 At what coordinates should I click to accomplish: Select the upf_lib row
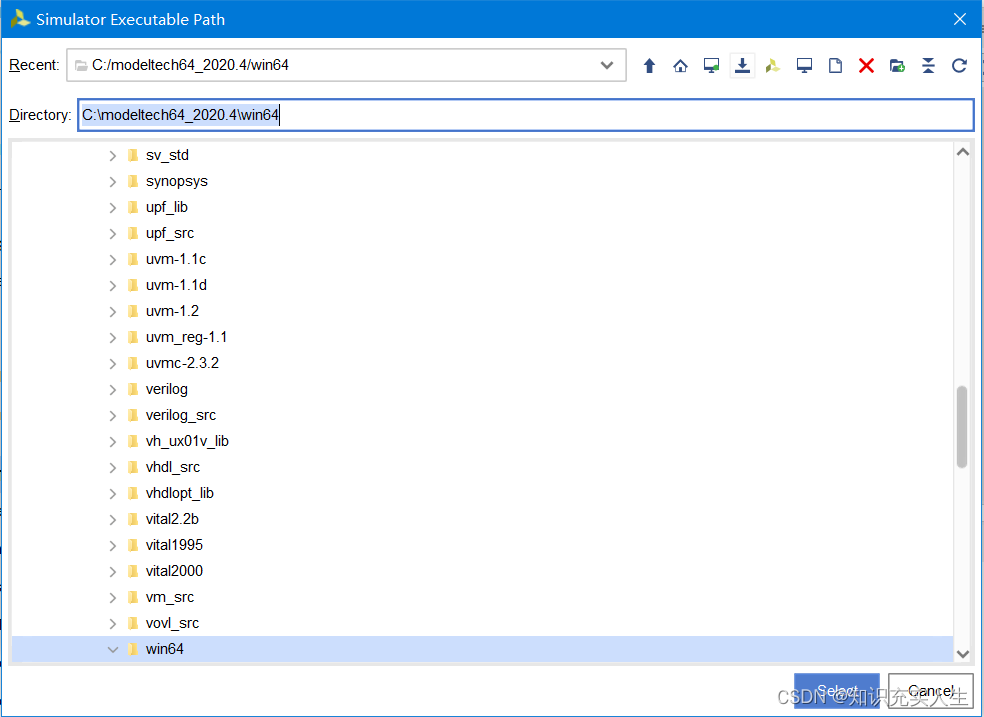point(482,208)
